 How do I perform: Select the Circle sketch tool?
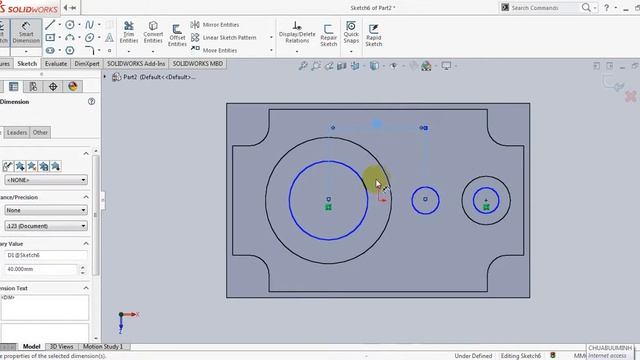(70, 25)
